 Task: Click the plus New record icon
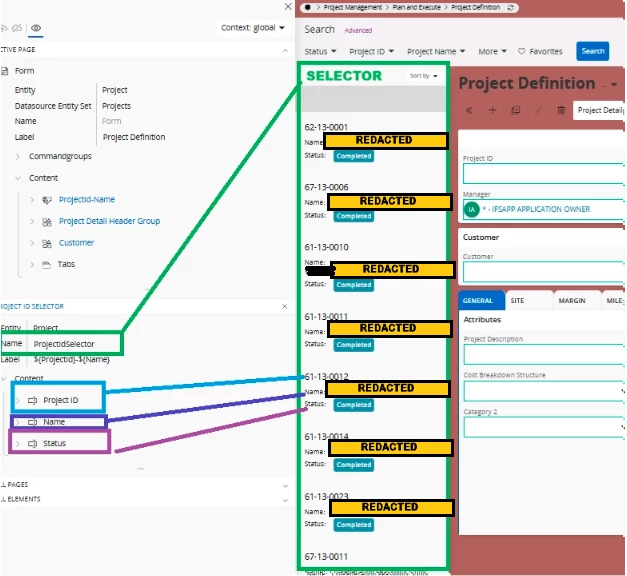[x=493, y=110]
